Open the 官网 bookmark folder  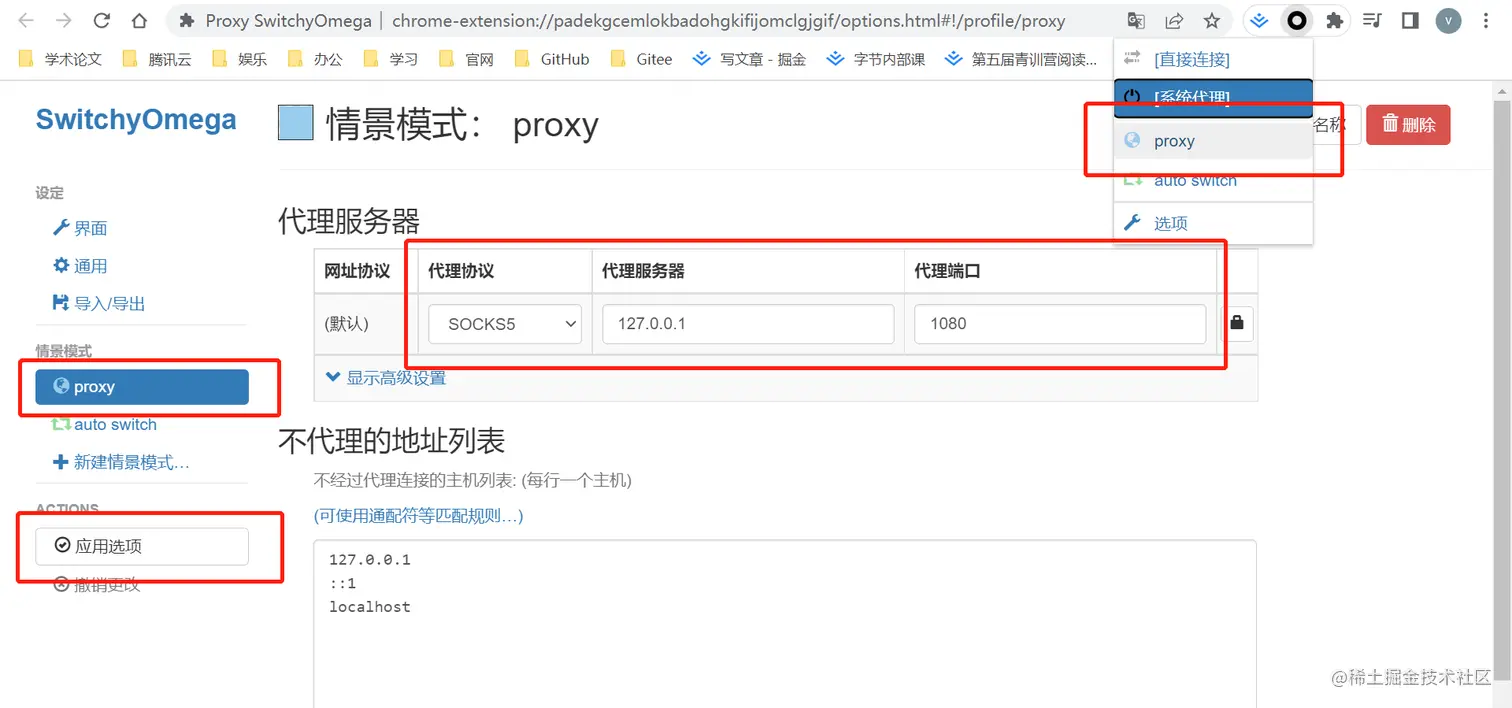click(x=467, y=59)
